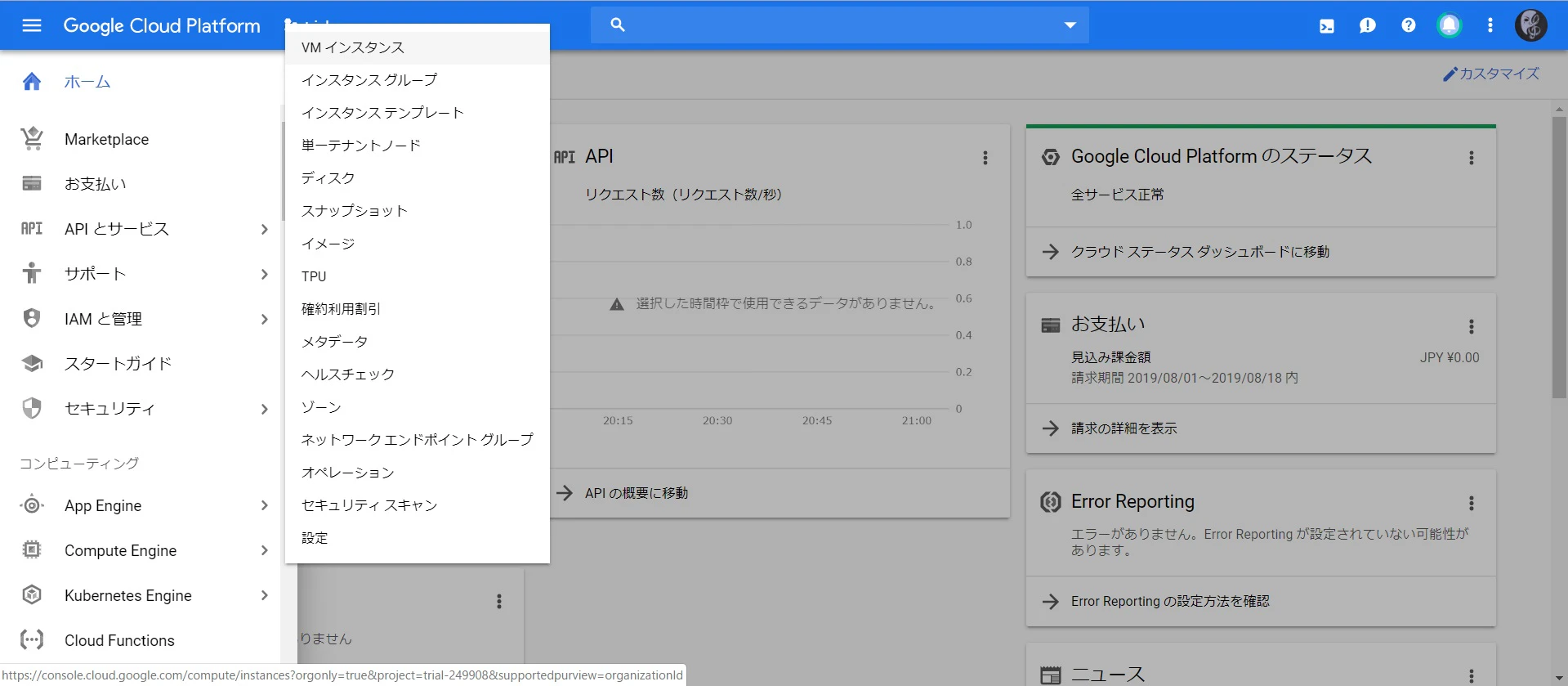Expand サポート submenu chevron
The image size is (1568, 686).
tap(264, 274)
